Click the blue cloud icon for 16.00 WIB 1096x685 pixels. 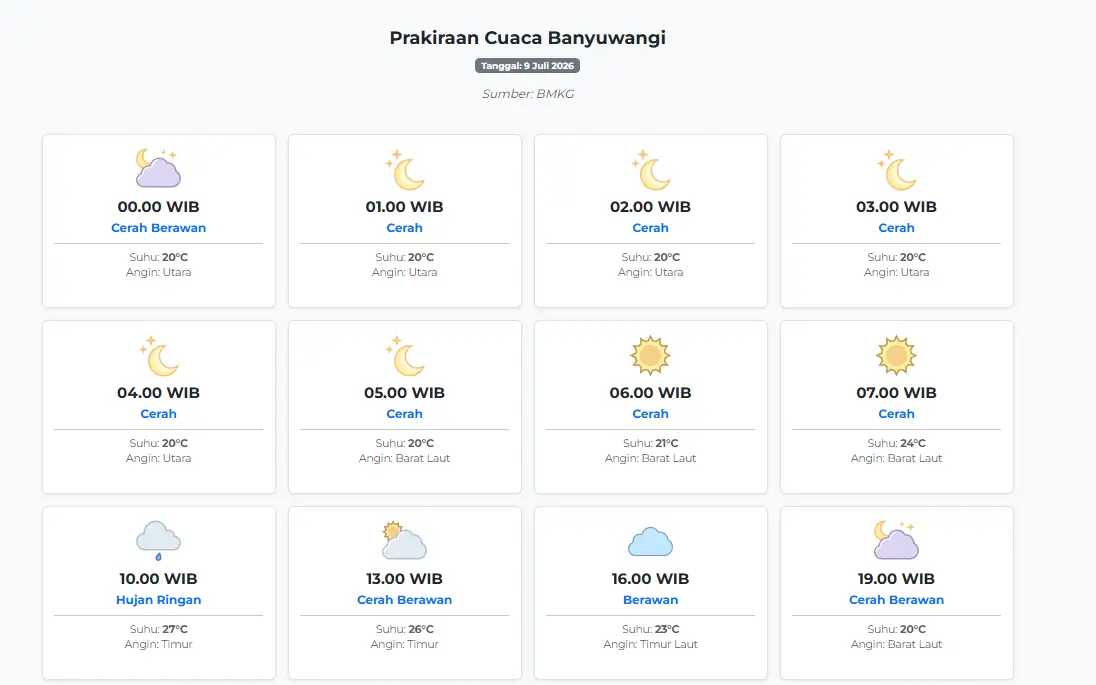(651, 542)
